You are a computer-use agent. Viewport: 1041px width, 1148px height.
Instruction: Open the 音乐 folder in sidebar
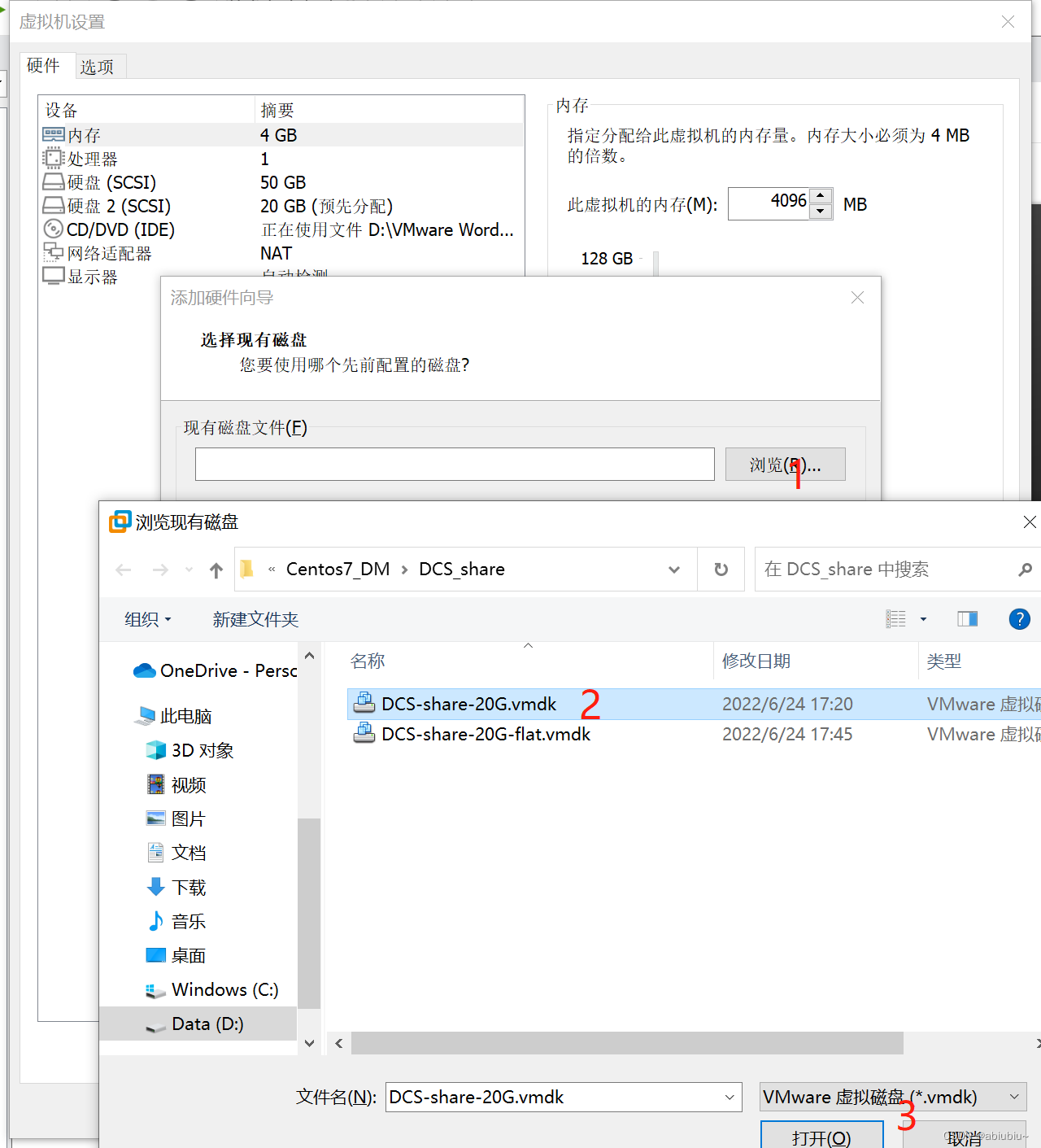pos(176,921)
